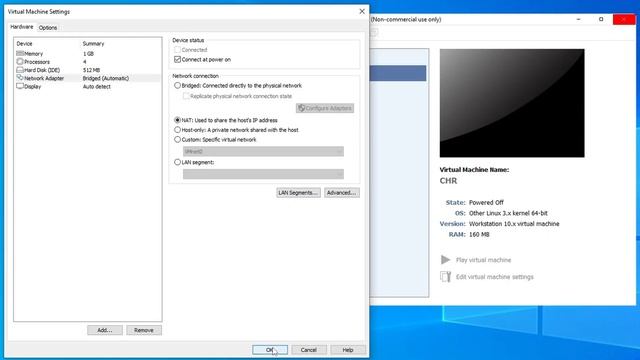Click the Display device icon
The width and height of the screenshot is (640, 360).
tap(20, 86)
